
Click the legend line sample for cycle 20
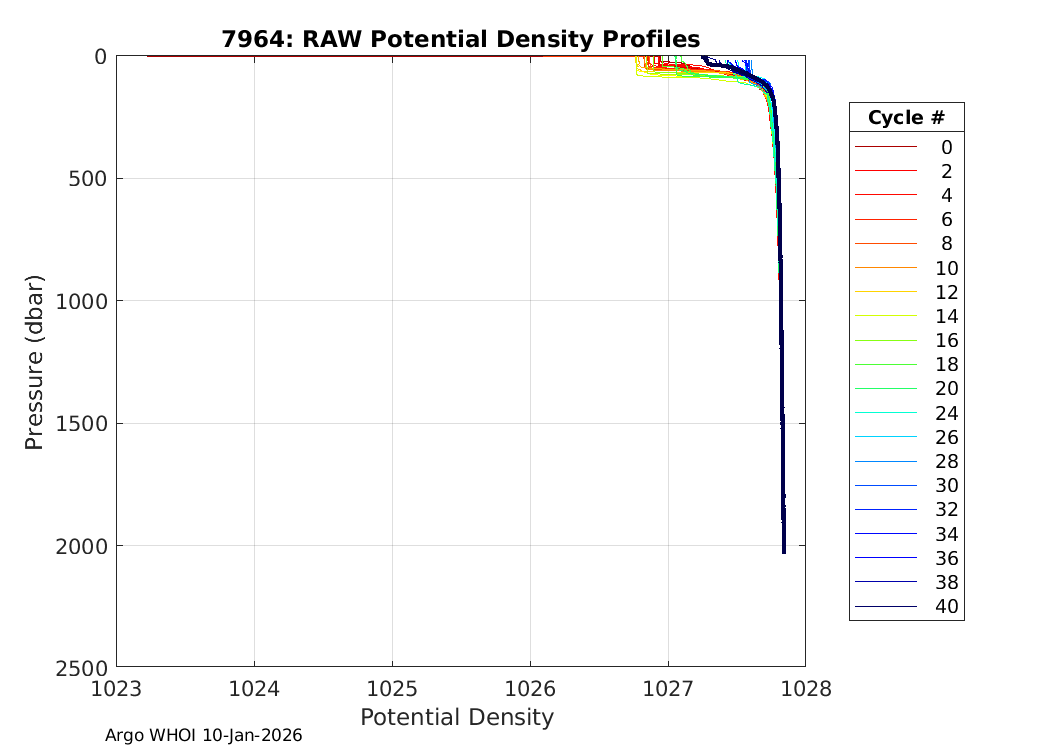click(x=885, y=389)
